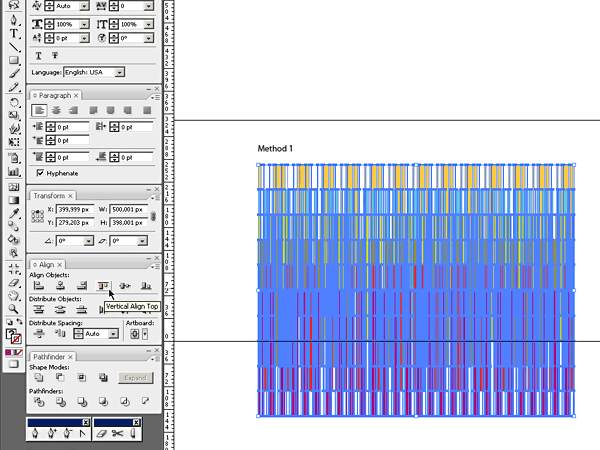Image resolution: width=600 pixels, height=450 pixels.
Task: Click the Divide pathfinder icon
Action: click(x=39, y=402)
